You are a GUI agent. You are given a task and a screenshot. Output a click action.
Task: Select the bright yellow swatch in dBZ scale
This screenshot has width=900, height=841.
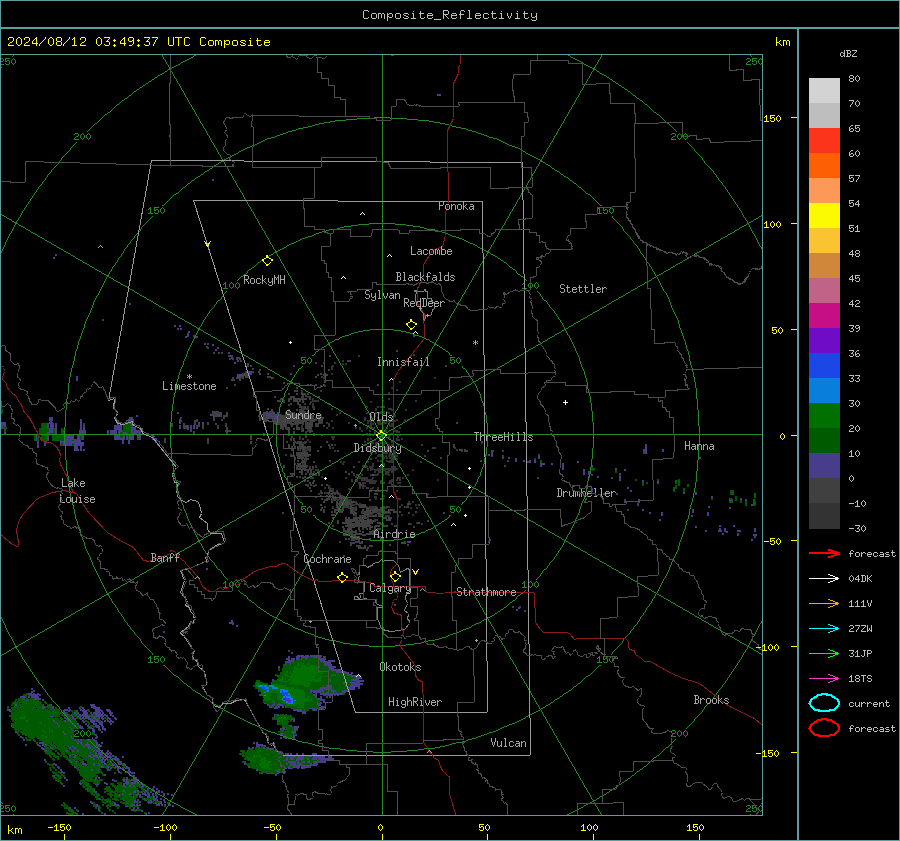coord(824,216)
